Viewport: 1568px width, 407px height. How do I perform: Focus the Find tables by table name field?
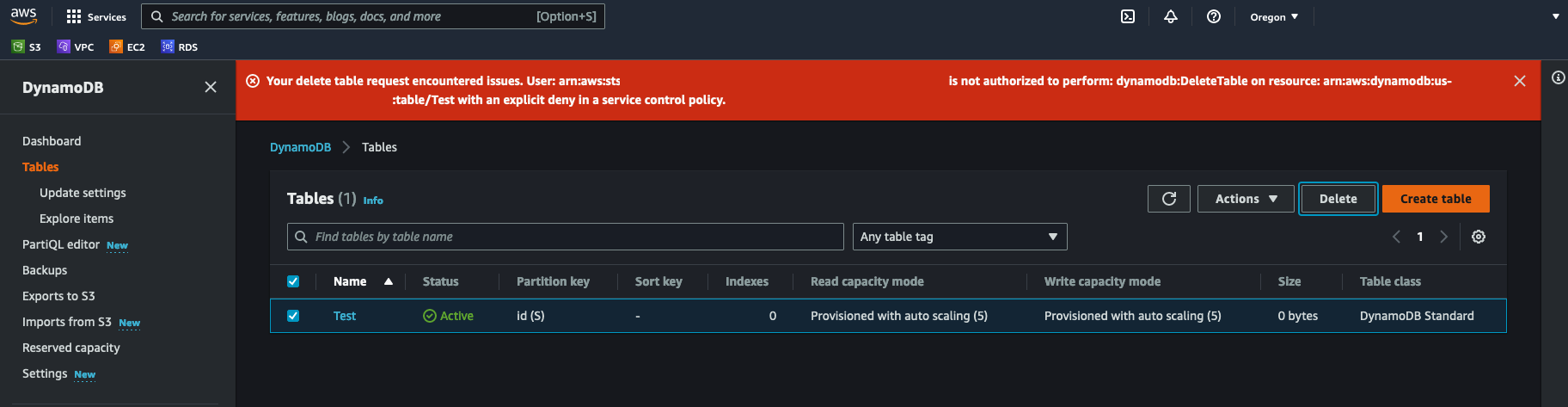566,237
